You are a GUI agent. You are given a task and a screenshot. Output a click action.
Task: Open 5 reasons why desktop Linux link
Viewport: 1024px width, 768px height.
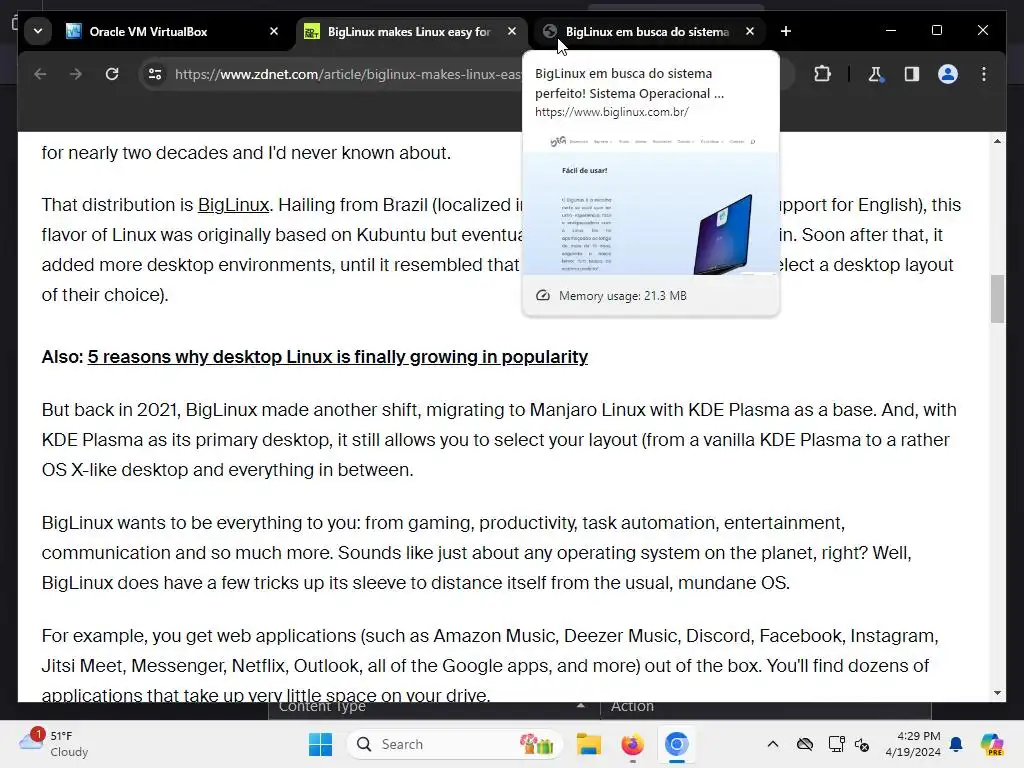click(x=338, y=357)
